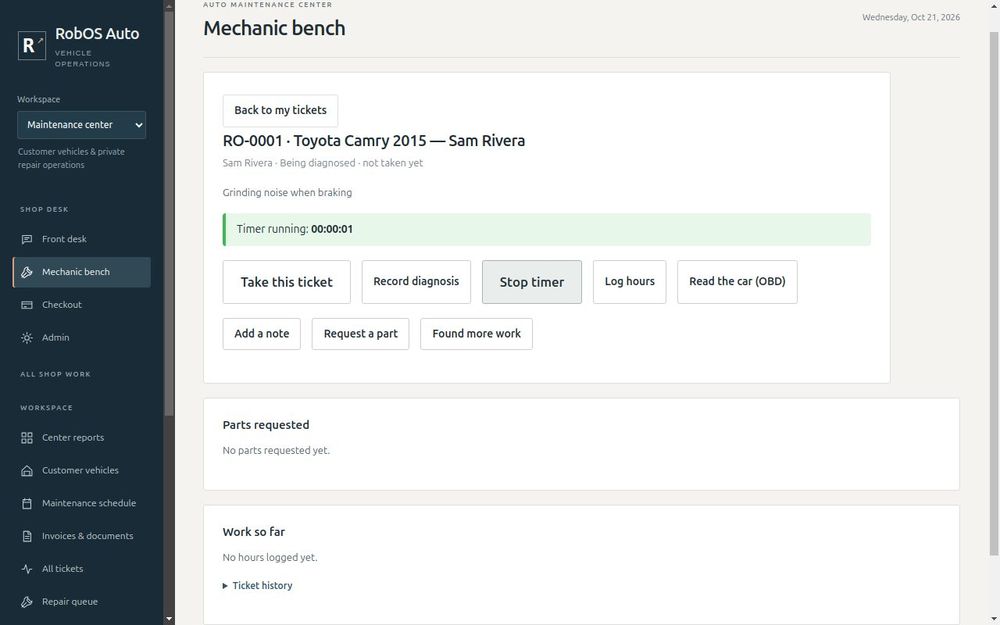Click the sidebar scrollbar down arrow
1000x625 pixels.
[x=169, y=619]
